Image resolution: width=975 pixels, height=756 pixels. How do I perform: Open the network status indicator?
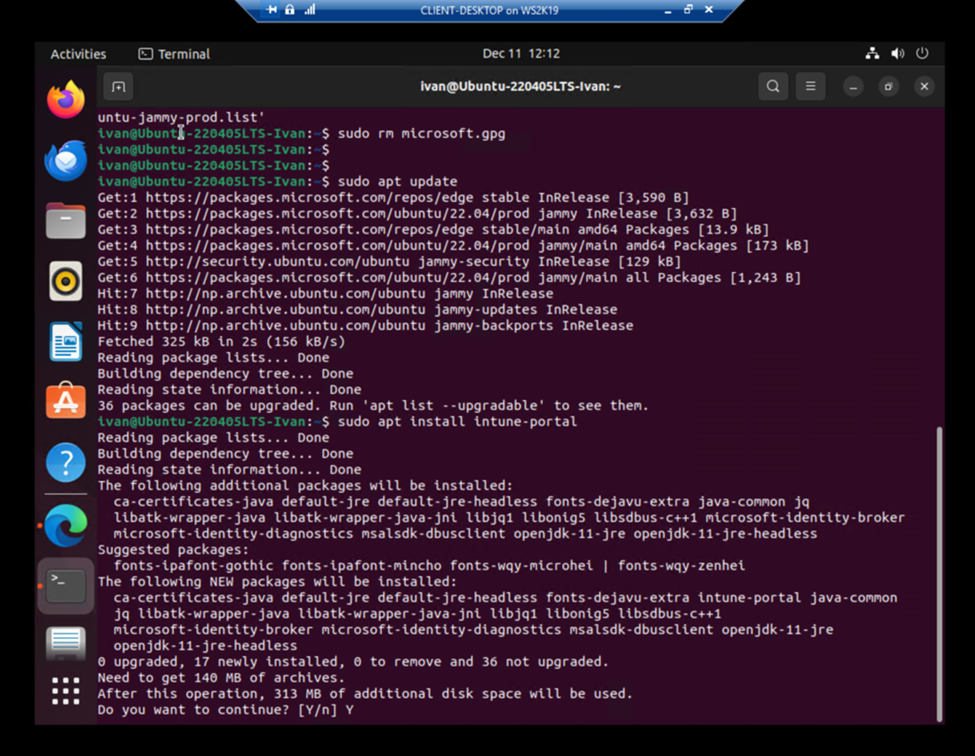872,53
